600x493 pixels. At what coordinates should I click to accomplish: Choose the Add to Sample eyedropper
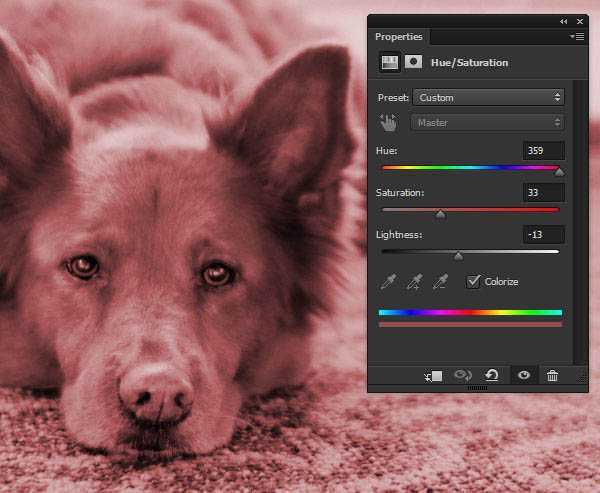(414, 282)
